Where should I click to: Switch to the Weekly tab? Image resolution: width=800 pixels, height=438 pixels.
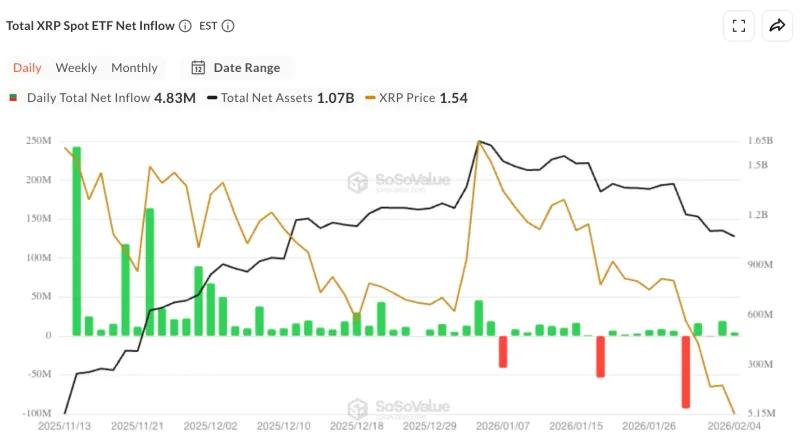[76, 68]
